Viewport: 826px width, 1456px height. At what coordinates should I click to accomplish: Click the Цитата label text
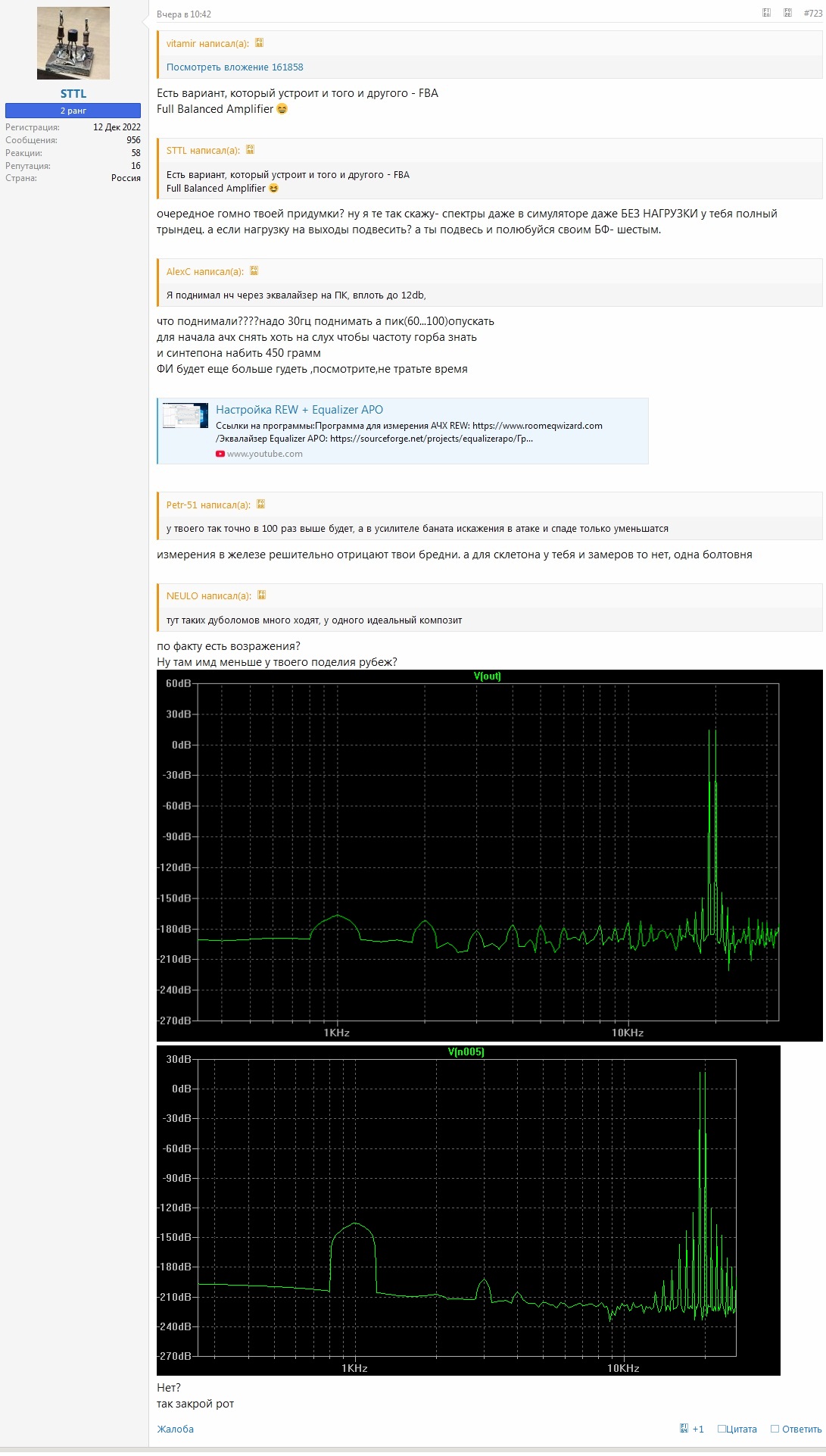(x=741, y=1429)
